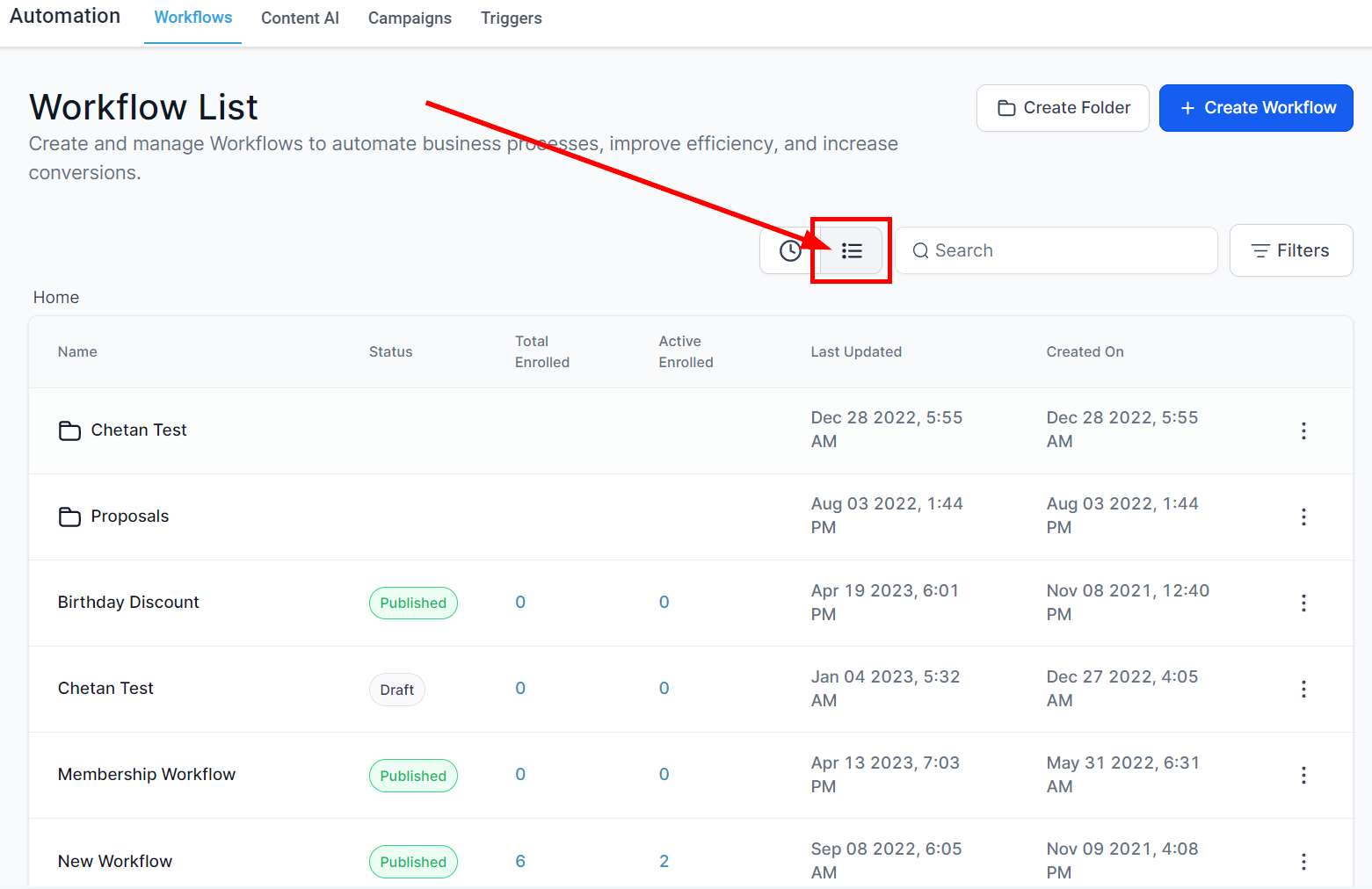This screenshot has height=889, width=1372.
Task: Open the Birthday Discount workflow
Action: click(128, 603)
